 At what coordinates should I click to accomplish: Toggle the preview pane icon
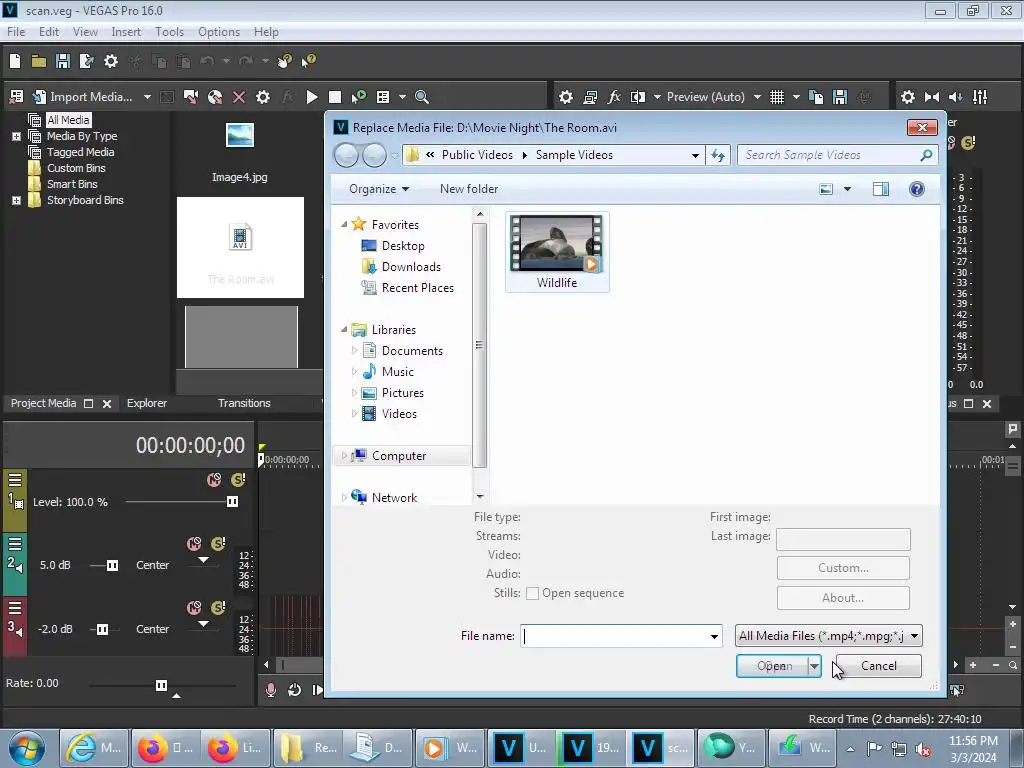(x=881, y=189)
